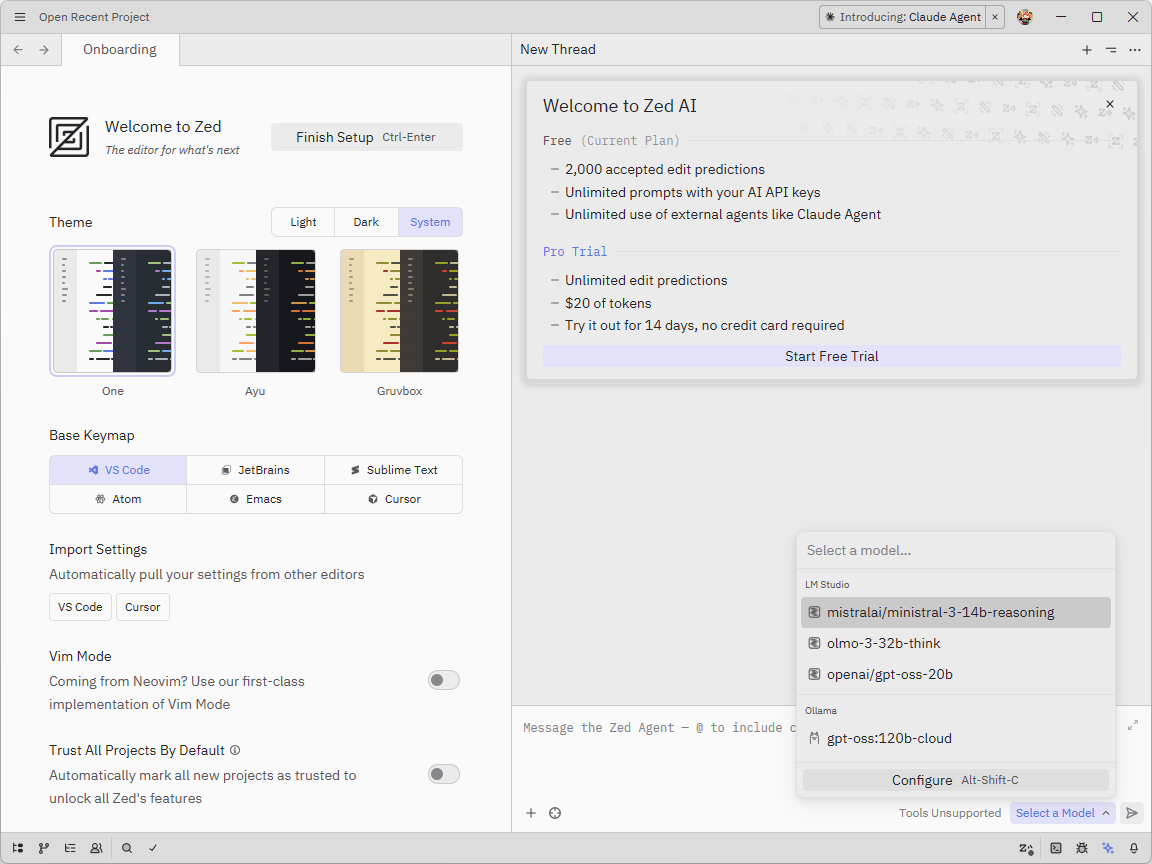1152x864 pixels.
Task: Focus the Select a model search field
Action: click(x=955, y=550)
